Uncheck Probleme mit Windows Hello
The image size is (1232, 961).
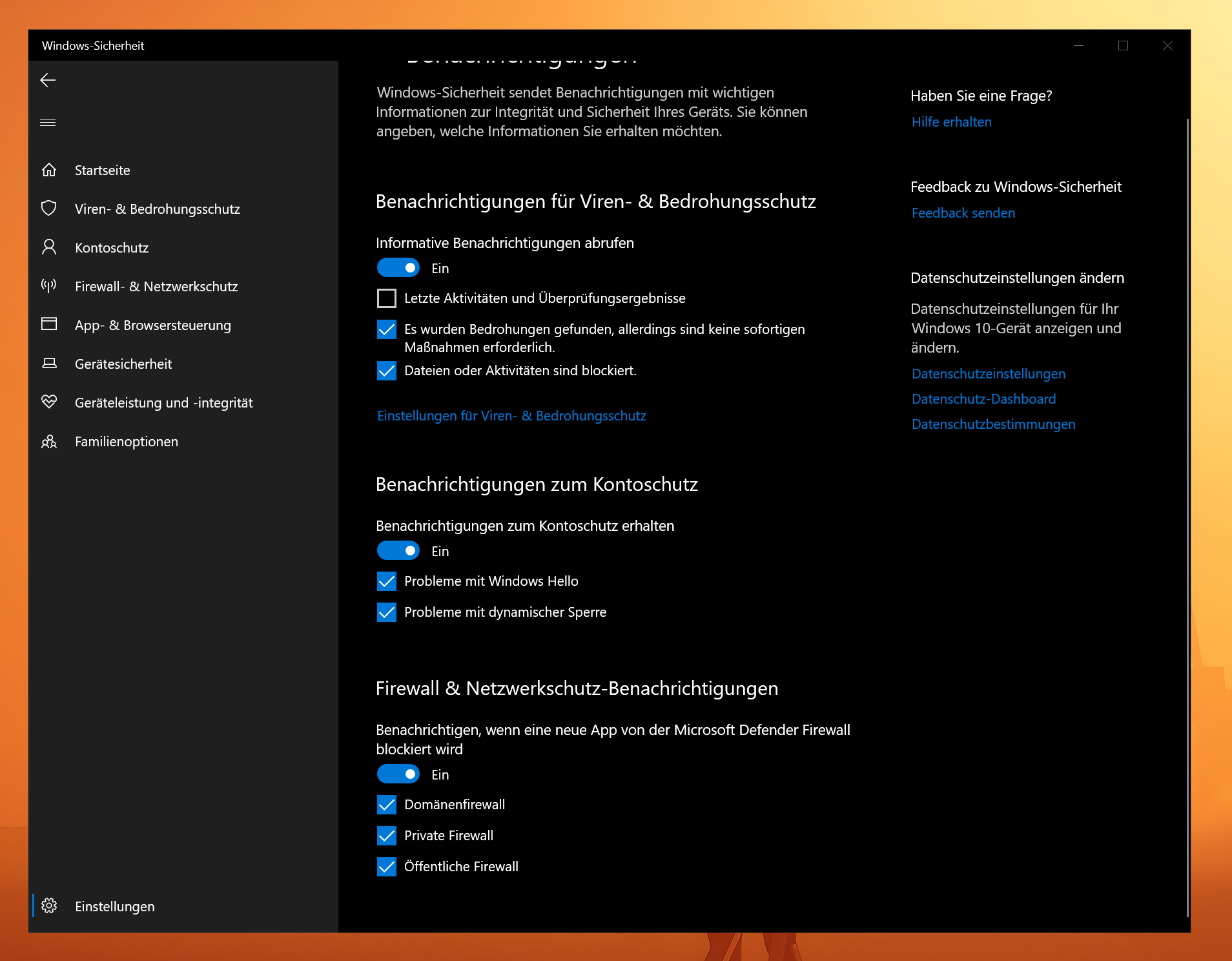pyautogui.click(x=387, y=581)
